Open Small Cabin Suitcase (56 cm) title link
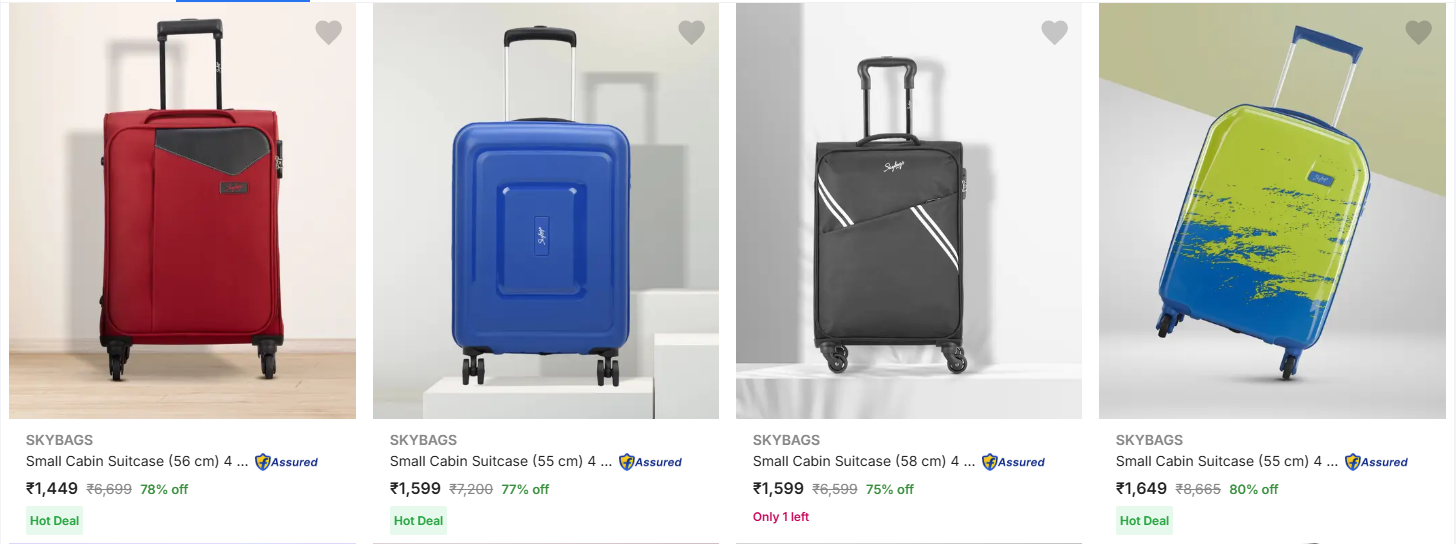This screenshot has height=544, width=1456. pyautogui.click(x=136, y=461)
